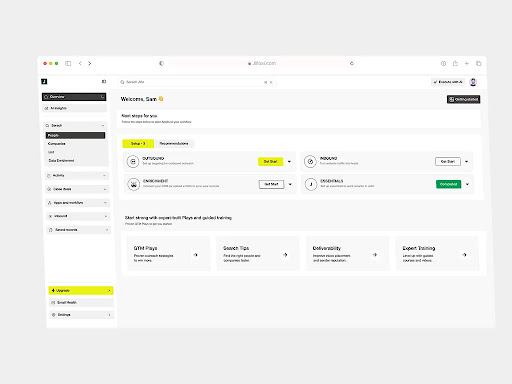Screen dimensions: 512x384
Task: Open the browser downloads icon
Action: click(x=443, y=63)
